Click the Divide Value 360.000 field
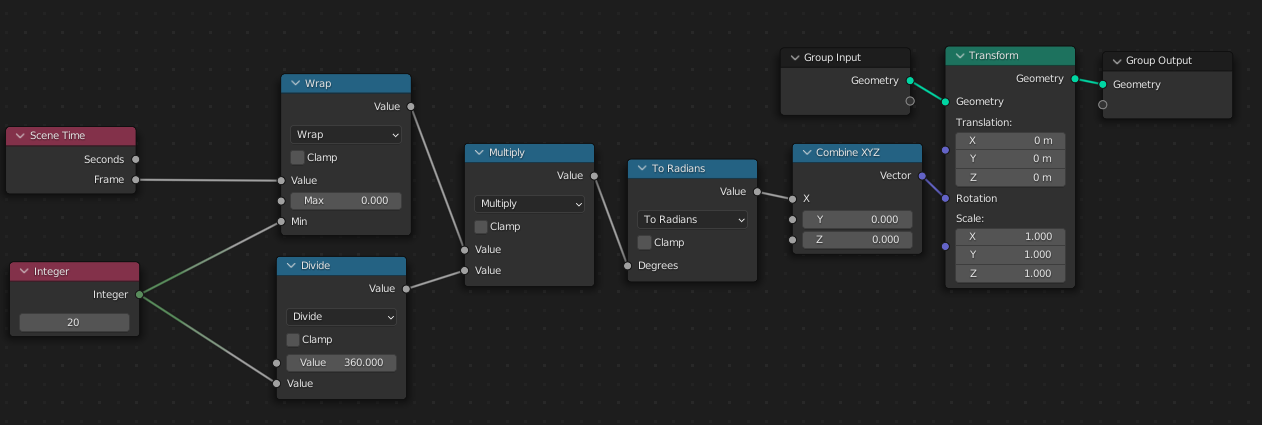 coord(342,362)
